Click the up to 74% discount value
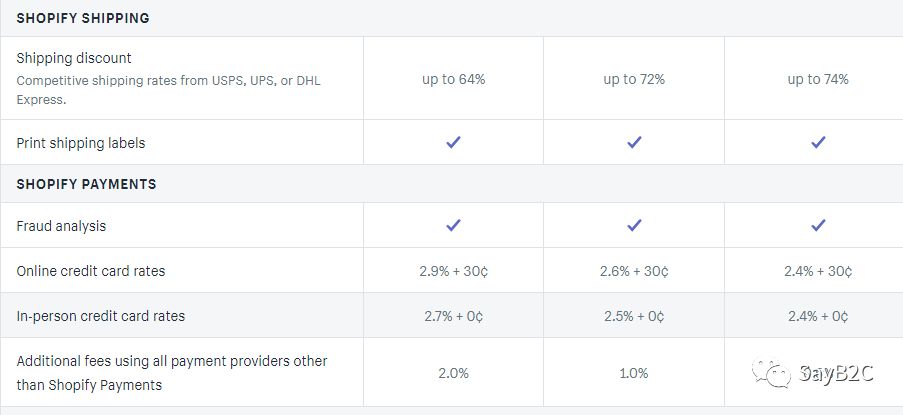This screenshot has width=903, height=415. tap(818, 79)
